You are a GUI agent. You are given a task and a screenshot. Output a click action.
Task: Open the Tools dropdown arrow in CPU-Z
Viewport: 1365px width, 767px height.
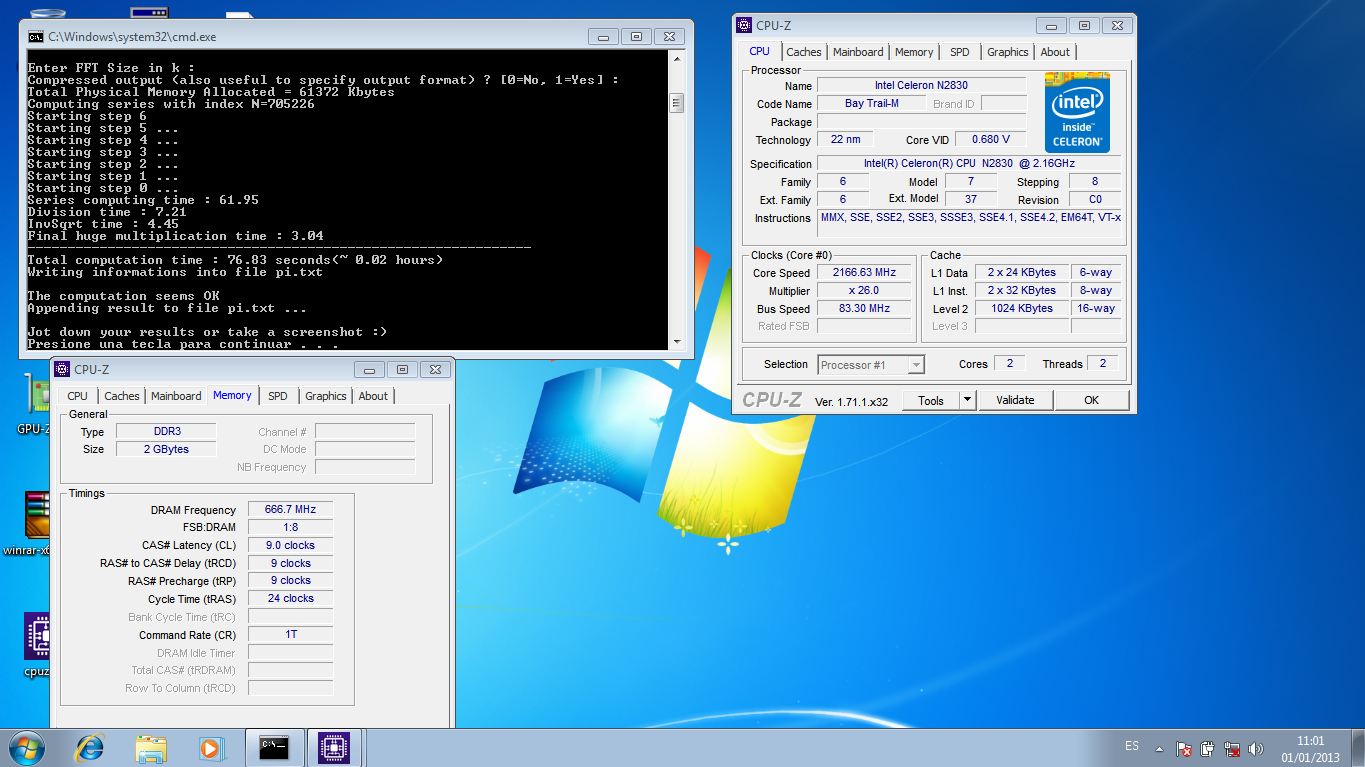pos(967,400)
